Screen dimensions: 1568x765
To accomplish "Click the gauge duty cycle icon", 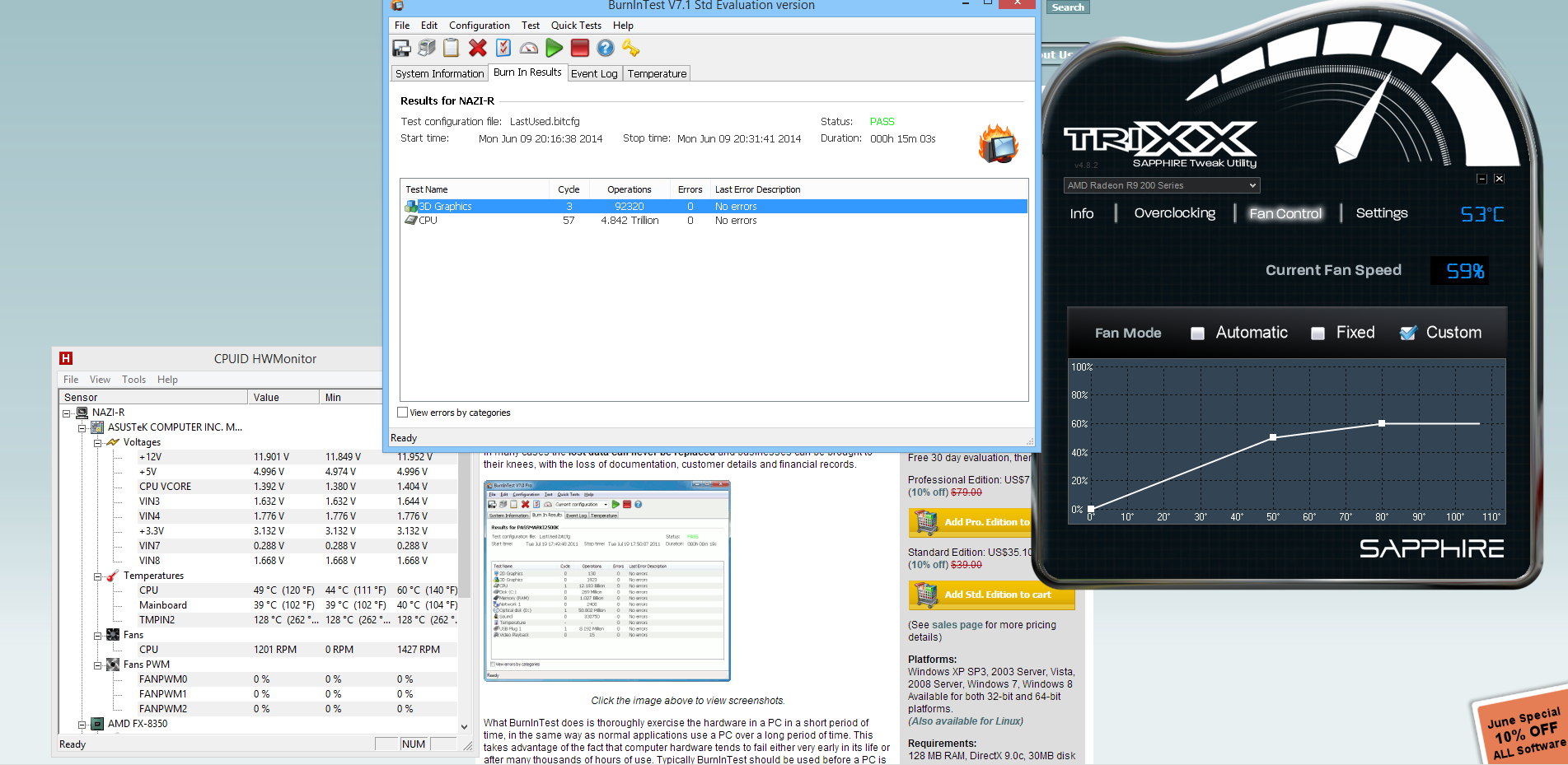I will (529, 49).
